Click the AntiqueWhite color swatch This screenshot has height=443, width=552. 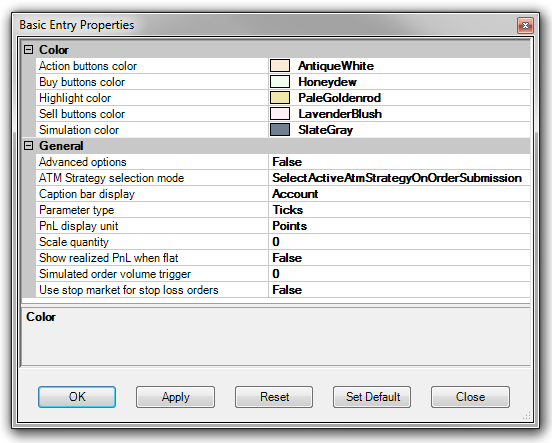coord(280,66)
